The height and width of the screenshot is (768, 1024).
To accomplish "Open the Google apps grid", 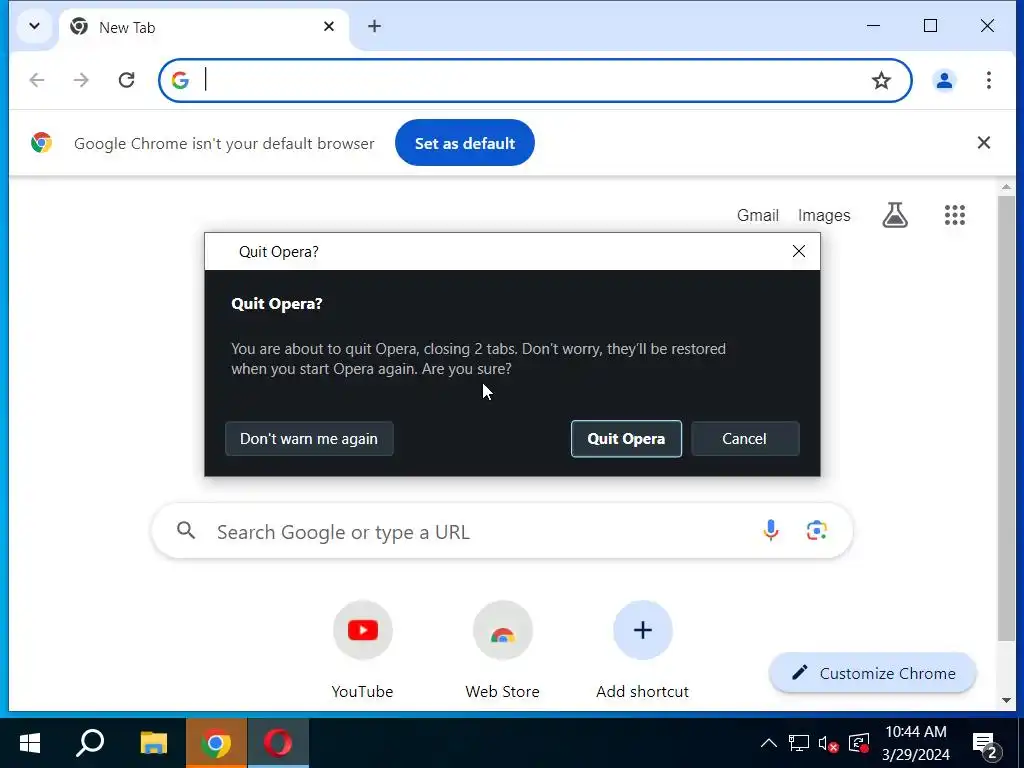I will click(955, 215).
